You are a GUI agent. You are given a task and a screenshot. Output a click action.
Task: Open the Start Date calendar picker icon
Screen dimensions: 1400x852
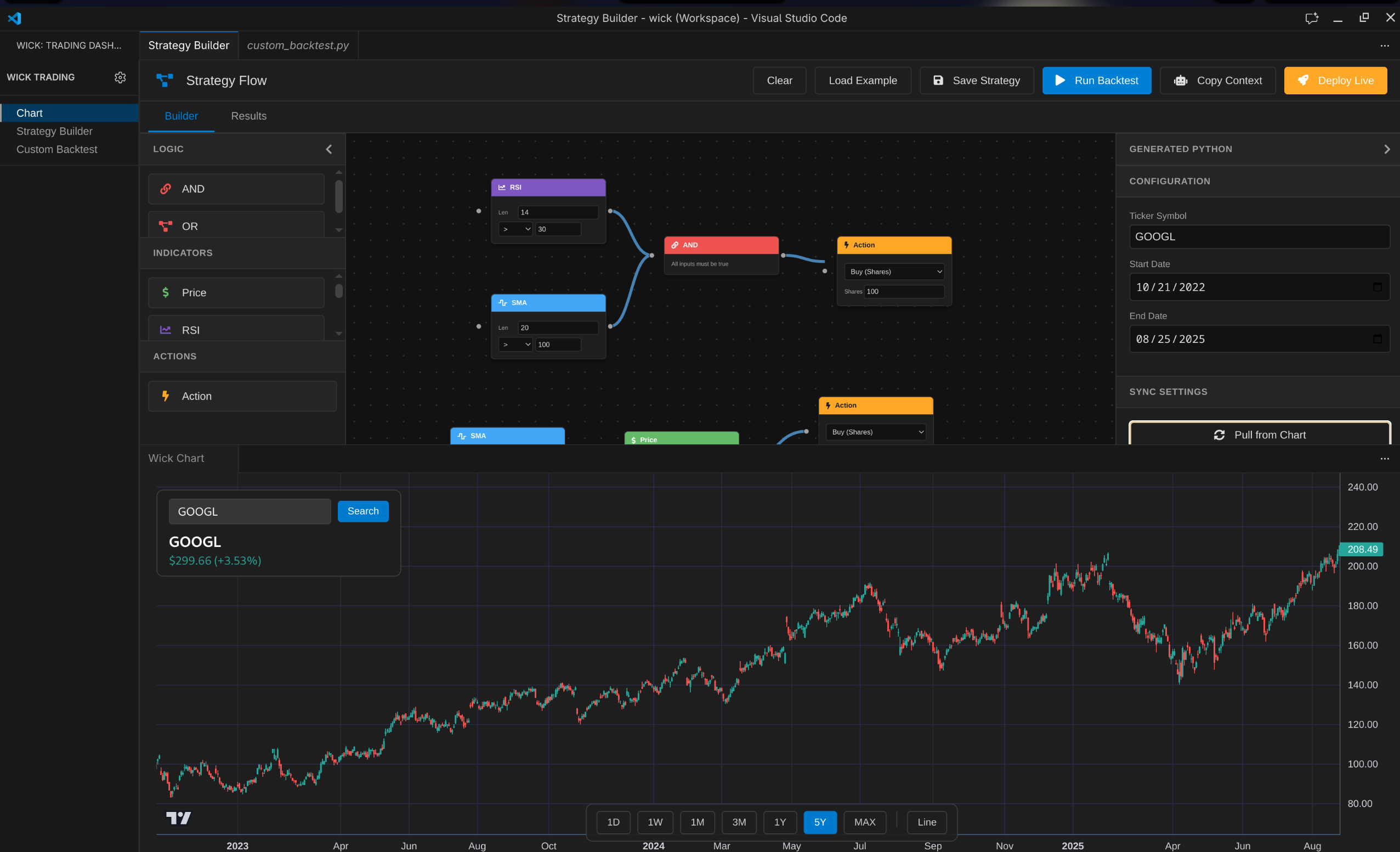1377,287
